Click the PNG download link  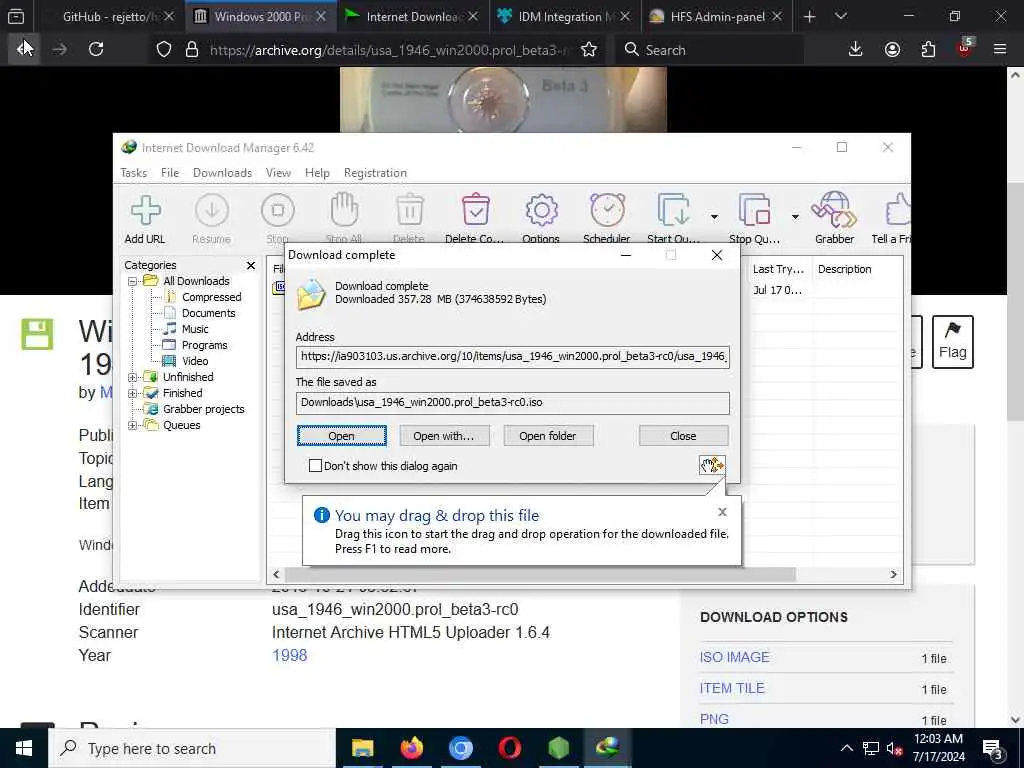(x=714, y=719)
